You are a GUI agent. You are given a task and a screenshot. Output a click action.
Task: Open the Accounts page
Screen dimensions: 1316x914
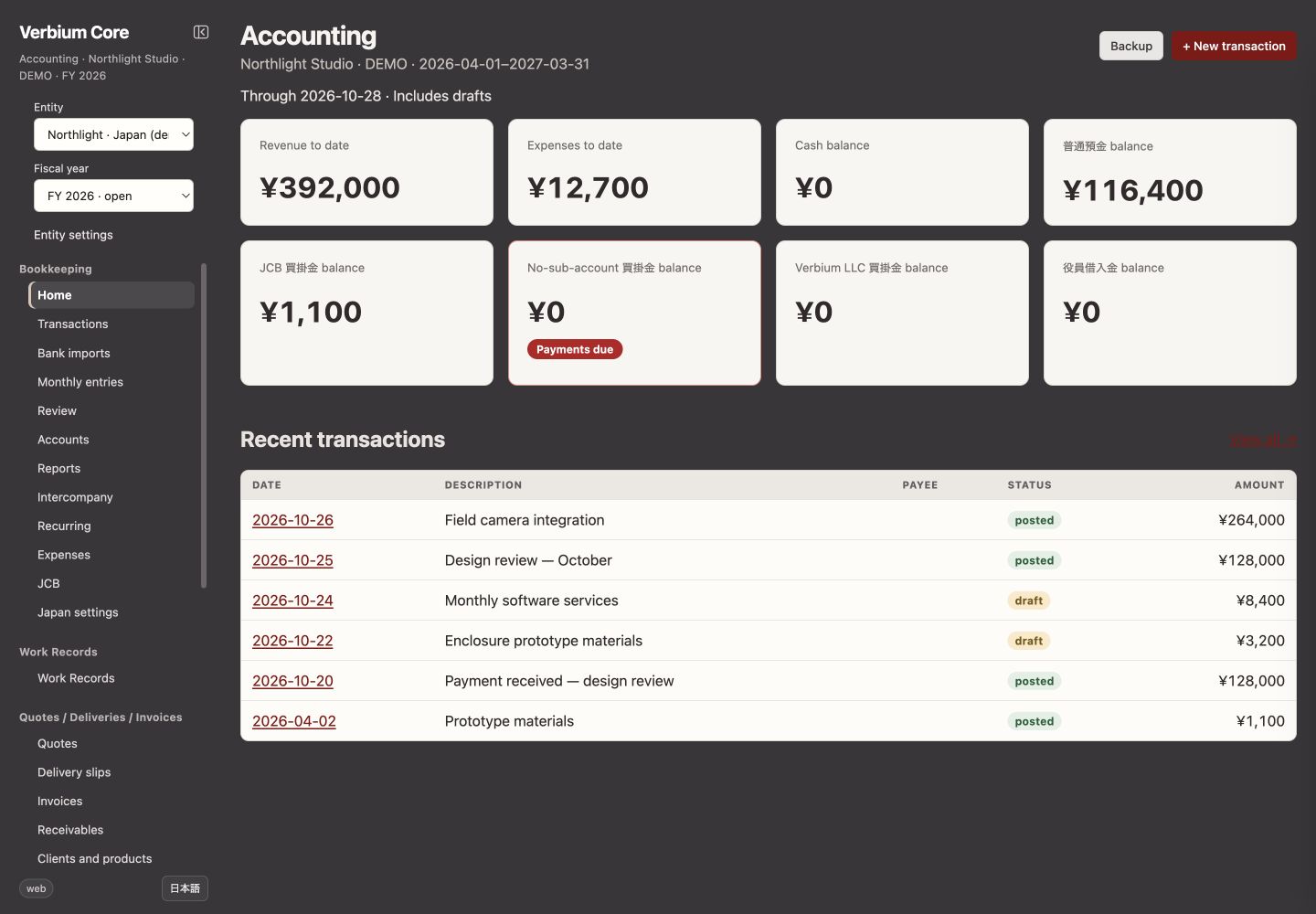[x=63, y=440]
